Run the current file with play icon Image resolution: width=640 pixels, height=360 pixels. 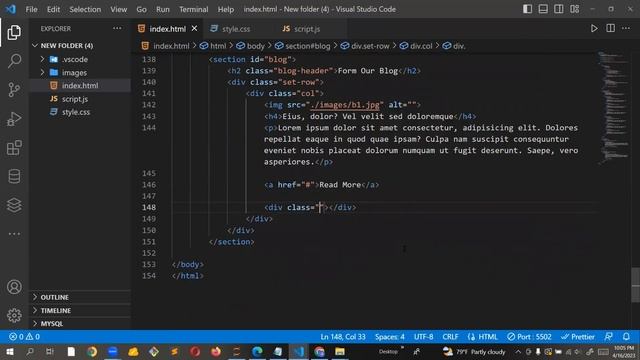coord(594,28)
